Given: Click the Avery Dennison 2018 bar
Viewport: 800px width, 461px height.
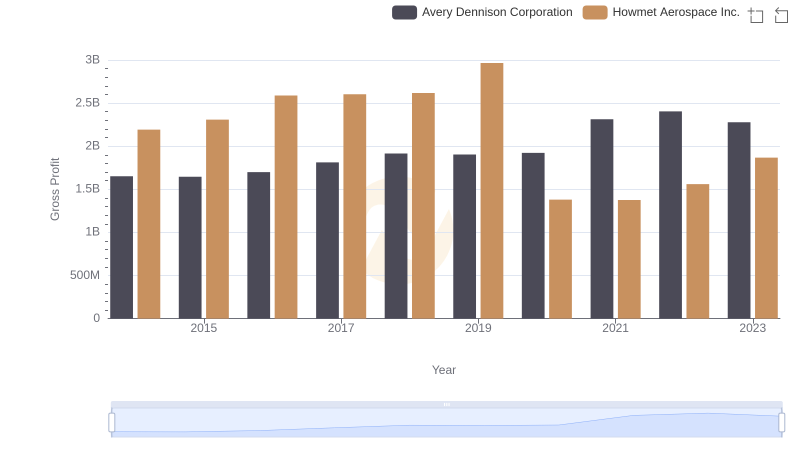Looking at the screenshot, I should click(x=396, y=236).
